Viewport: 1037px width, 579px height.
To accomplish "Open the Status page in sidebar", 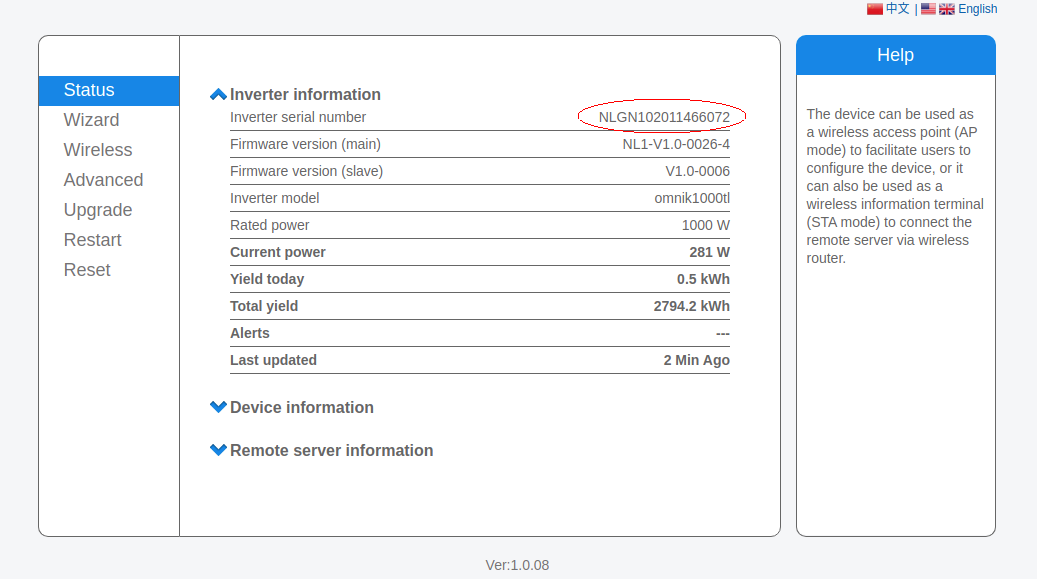I will 89,90.
